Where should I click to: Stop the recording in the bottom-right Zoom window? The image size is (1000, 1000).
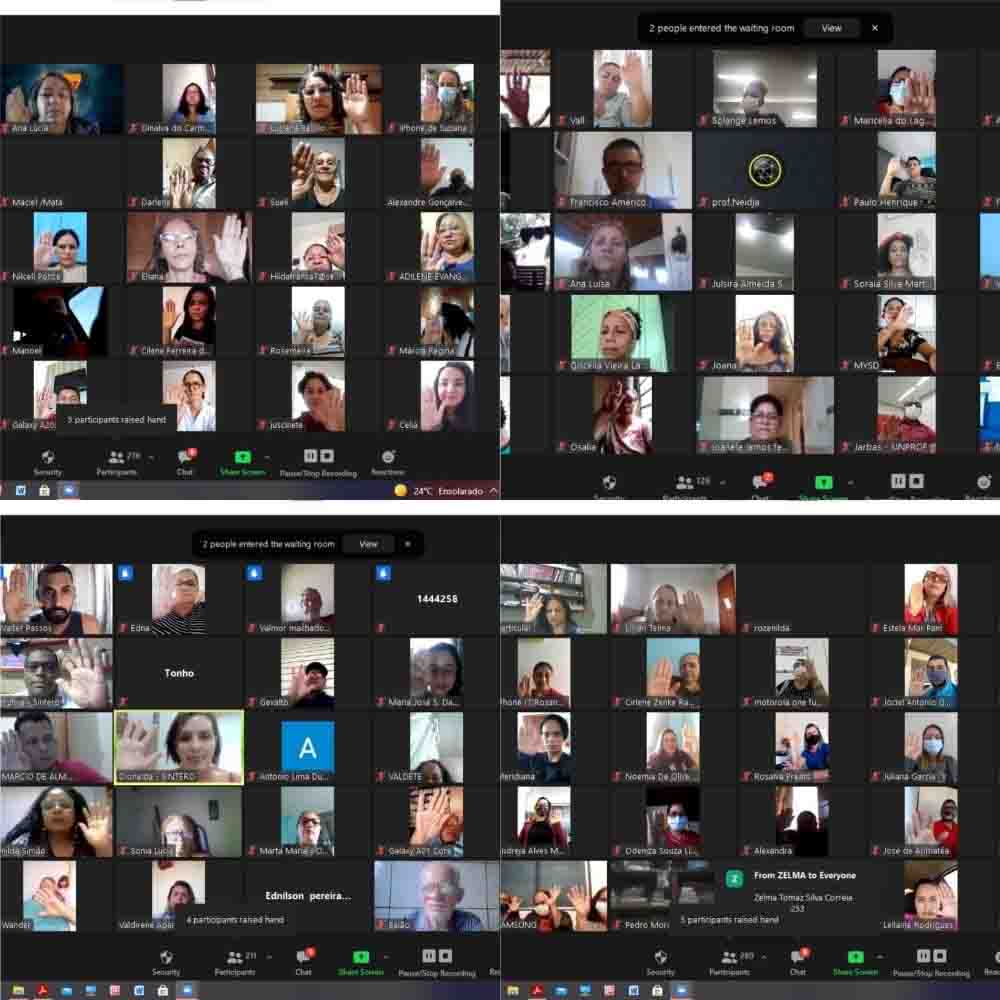click(x=939, y=955)
